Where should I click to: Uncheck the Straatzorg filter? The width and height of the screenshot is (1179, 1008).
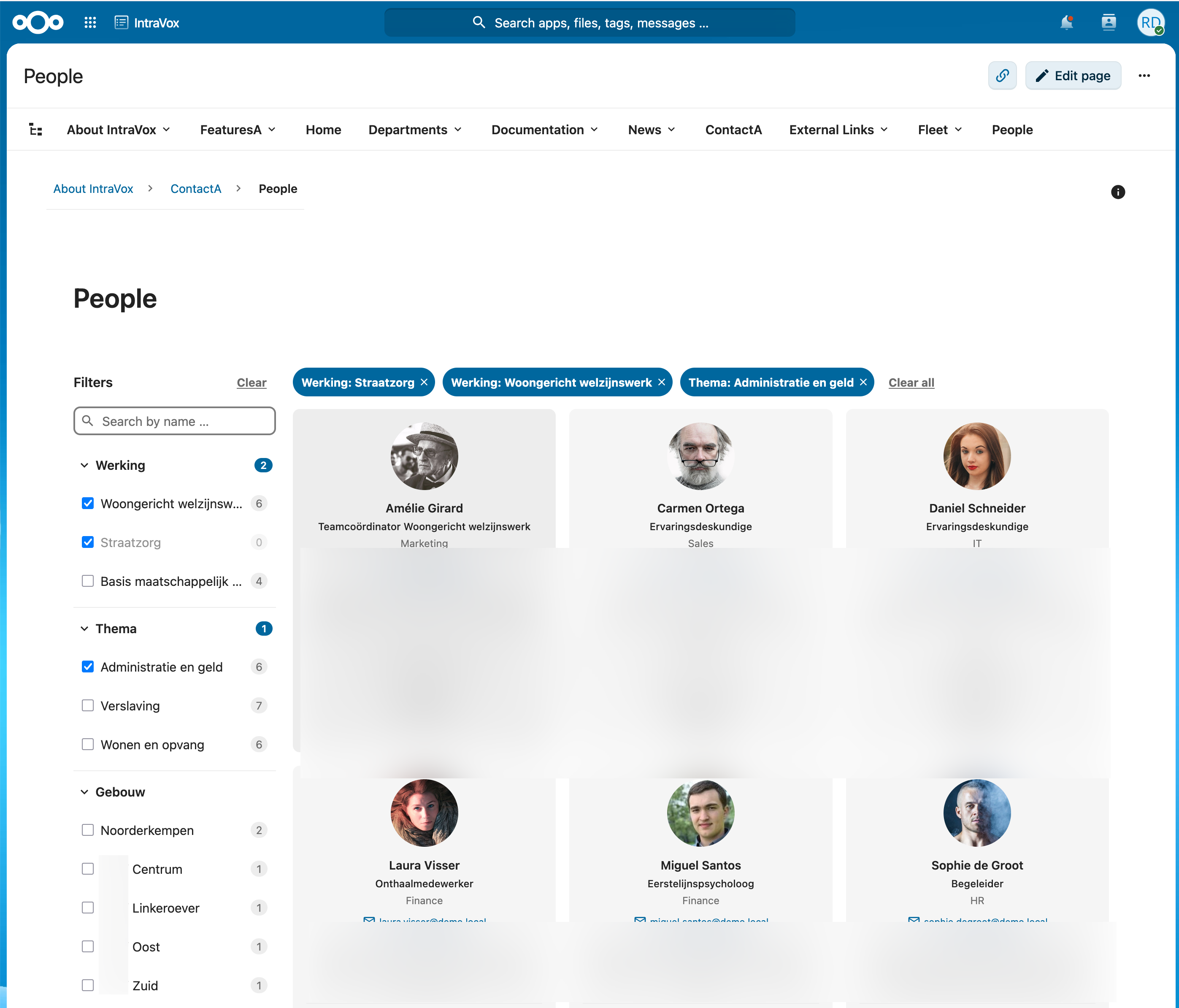click(x=88, y=542)
